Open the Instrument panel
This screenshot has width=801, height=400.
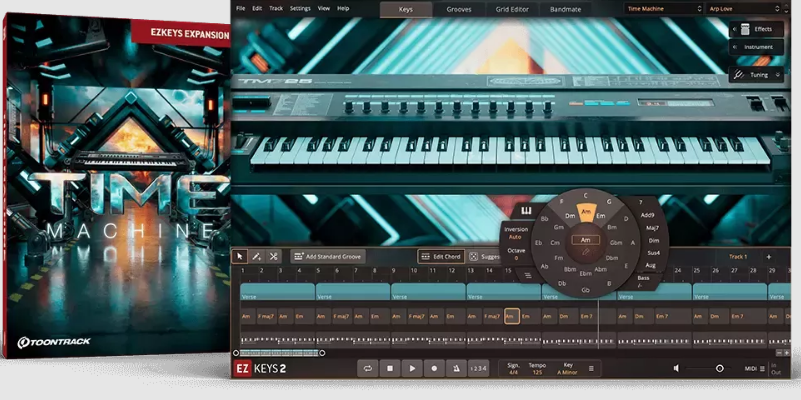[x=756, y=47]
